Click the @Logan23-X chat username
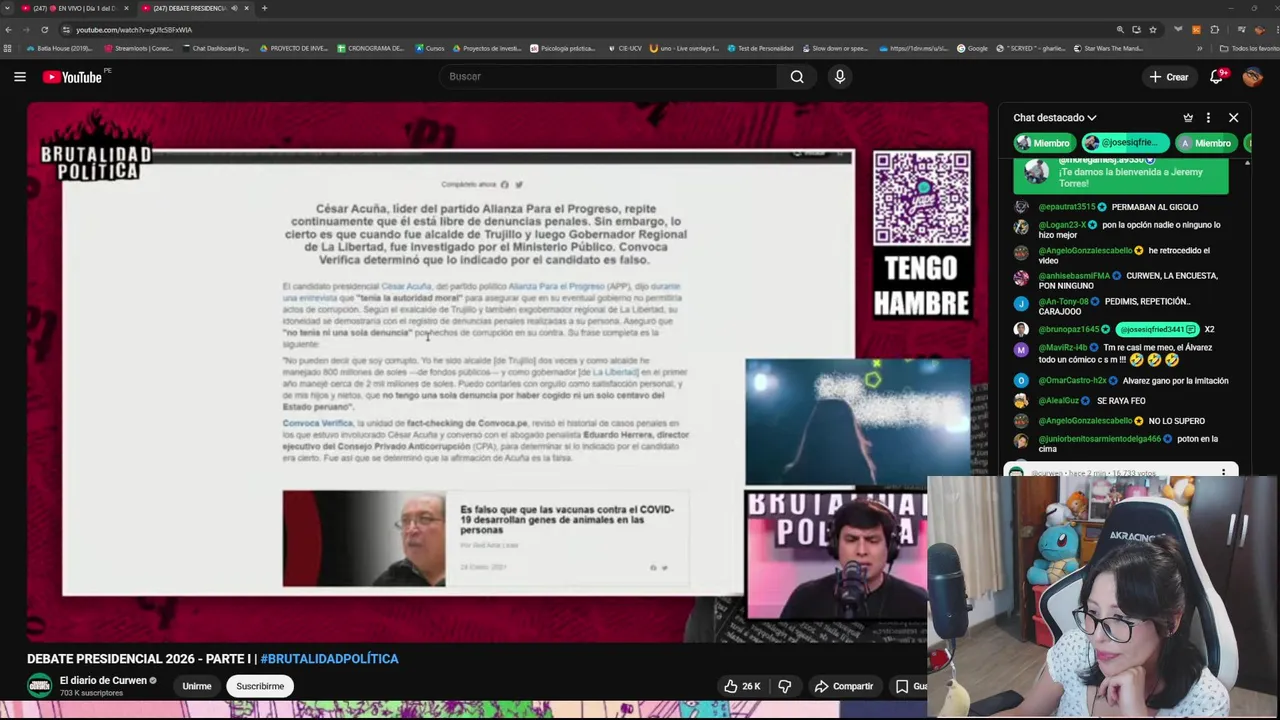1280x720 pixels. (1062, 225)
